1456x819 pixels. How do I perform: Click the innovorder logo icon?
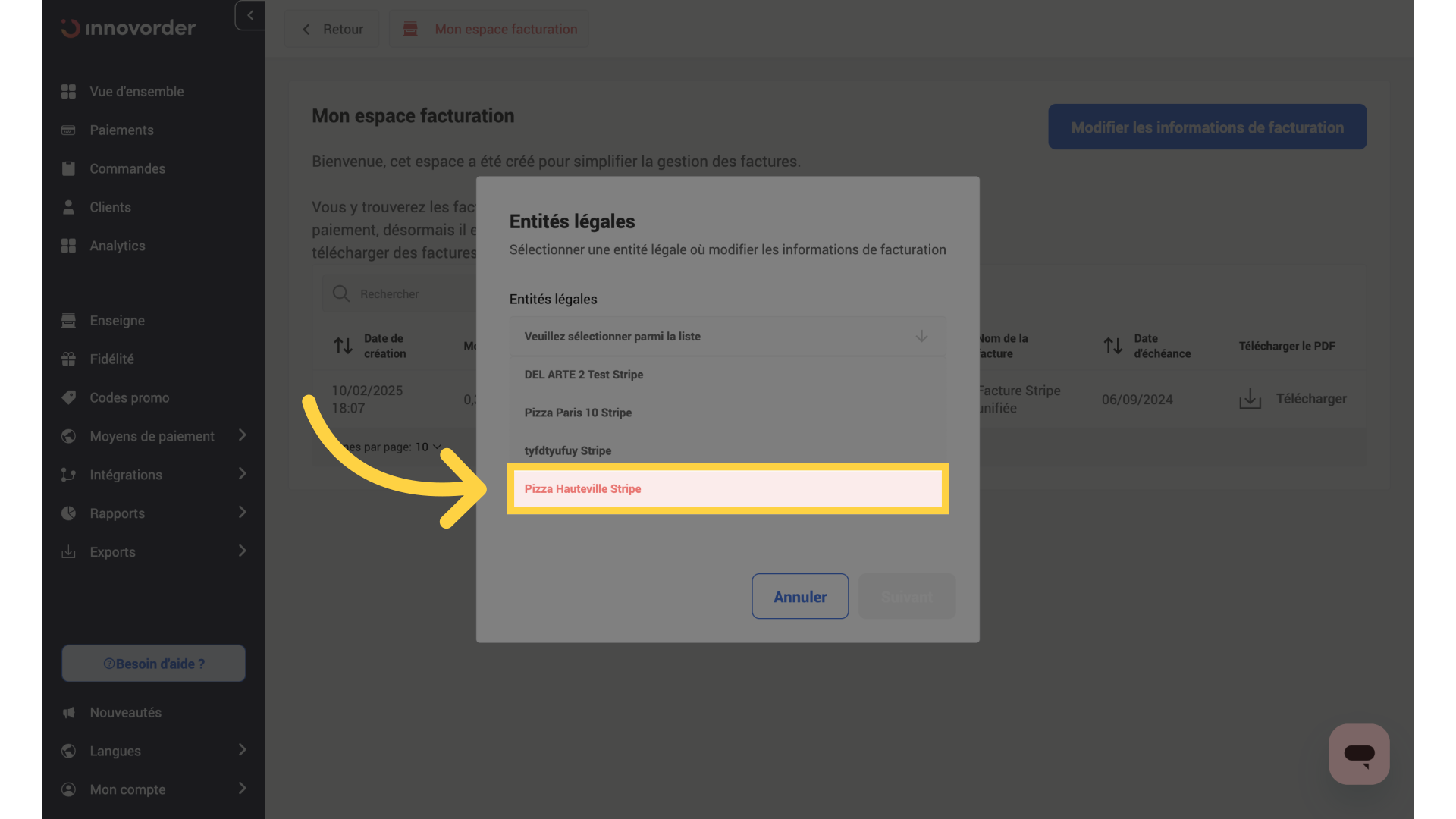[71, 29]
